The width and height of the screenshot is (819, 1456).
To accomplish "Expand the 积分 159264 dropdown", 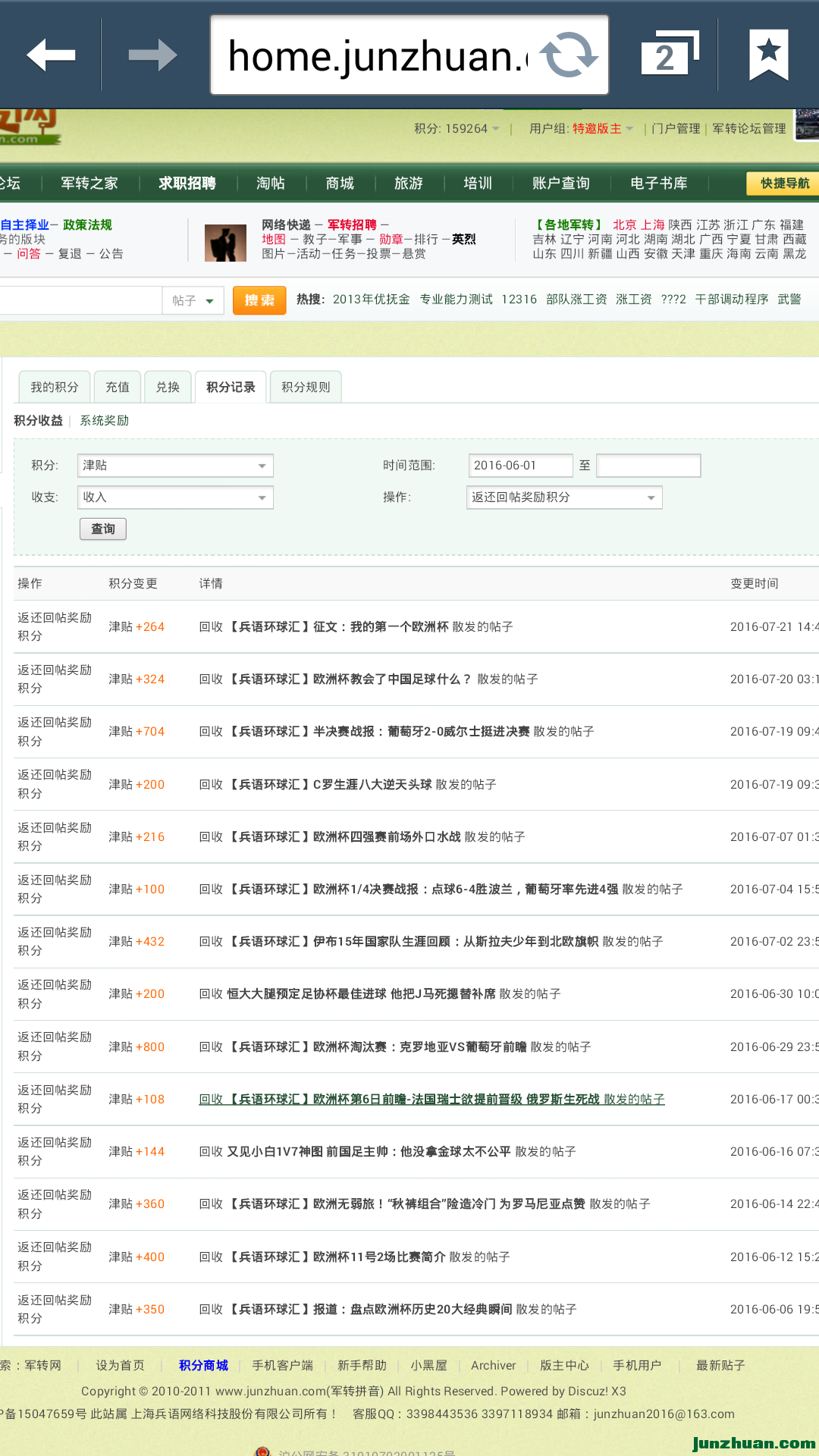I will pyautogui.click(x=457, y=129).
